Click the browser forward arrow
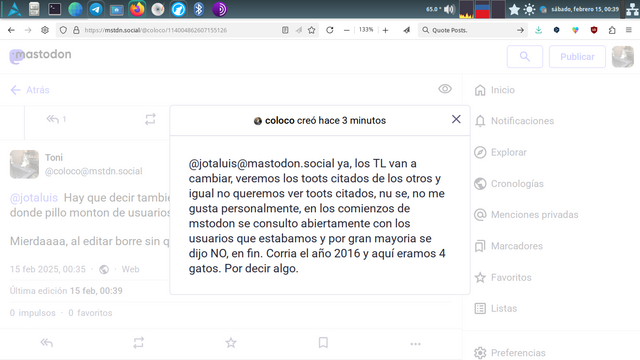This screenshot has width=640, height=360. coord(28,30)
